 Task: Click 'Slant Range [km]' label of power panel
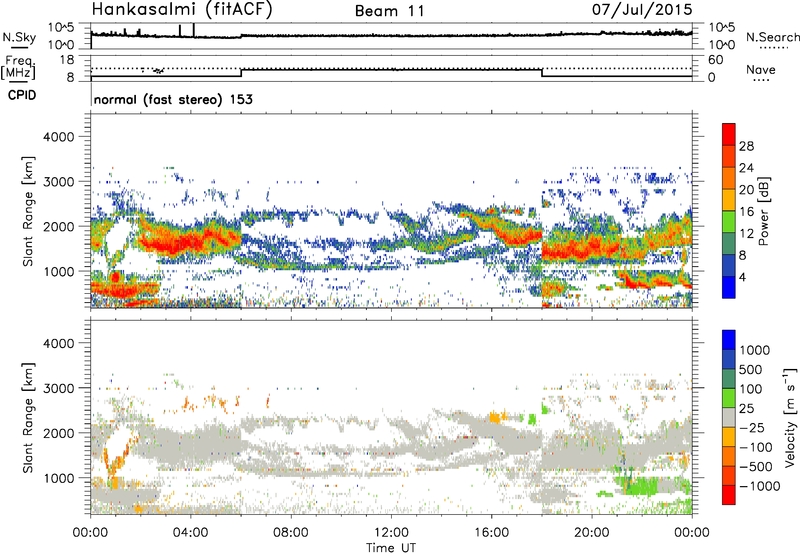pyautogui.click(x=28, y=211)
